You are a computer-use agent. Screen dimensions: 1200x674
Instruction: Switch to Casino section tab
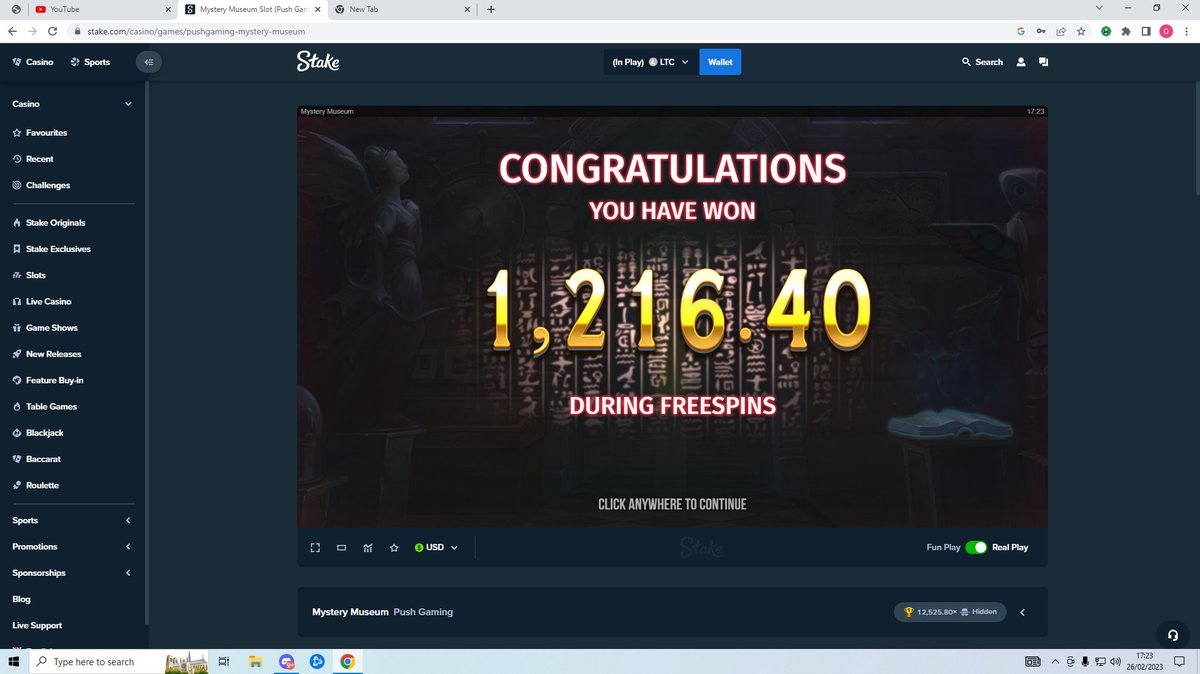(33, 62)
